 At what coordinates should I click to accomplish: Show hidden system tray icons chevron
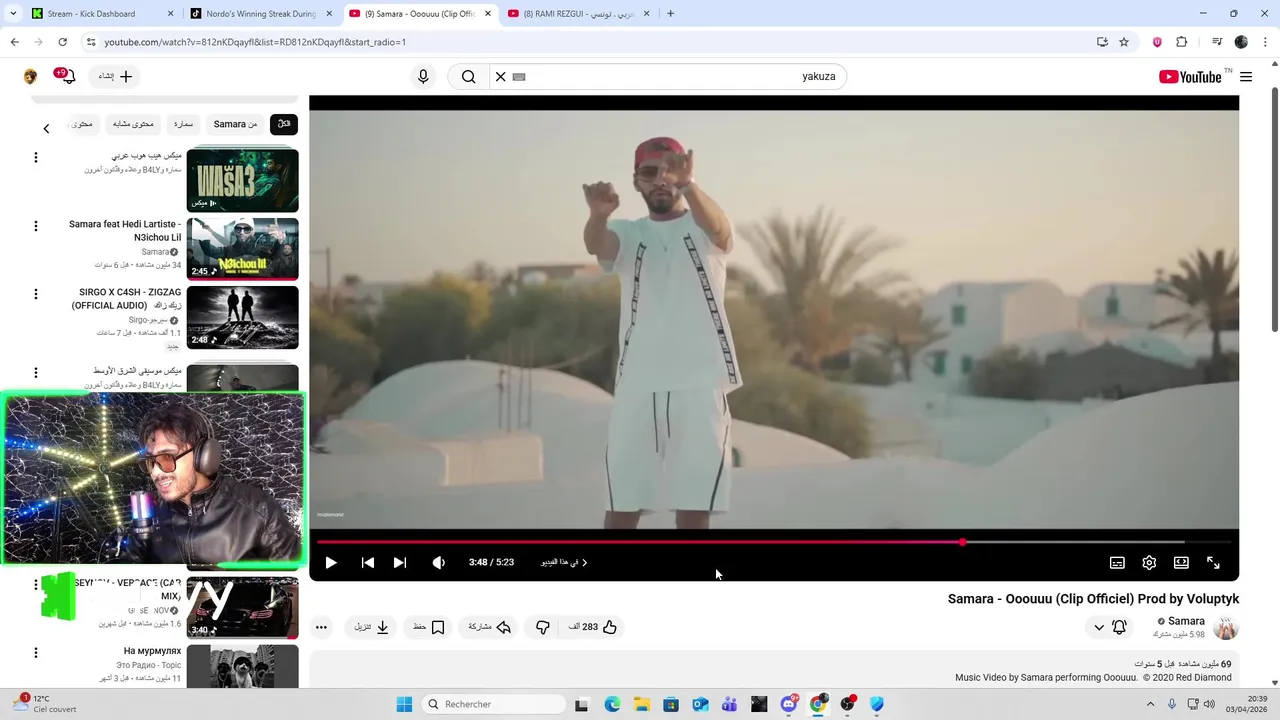pos(1150,704)
